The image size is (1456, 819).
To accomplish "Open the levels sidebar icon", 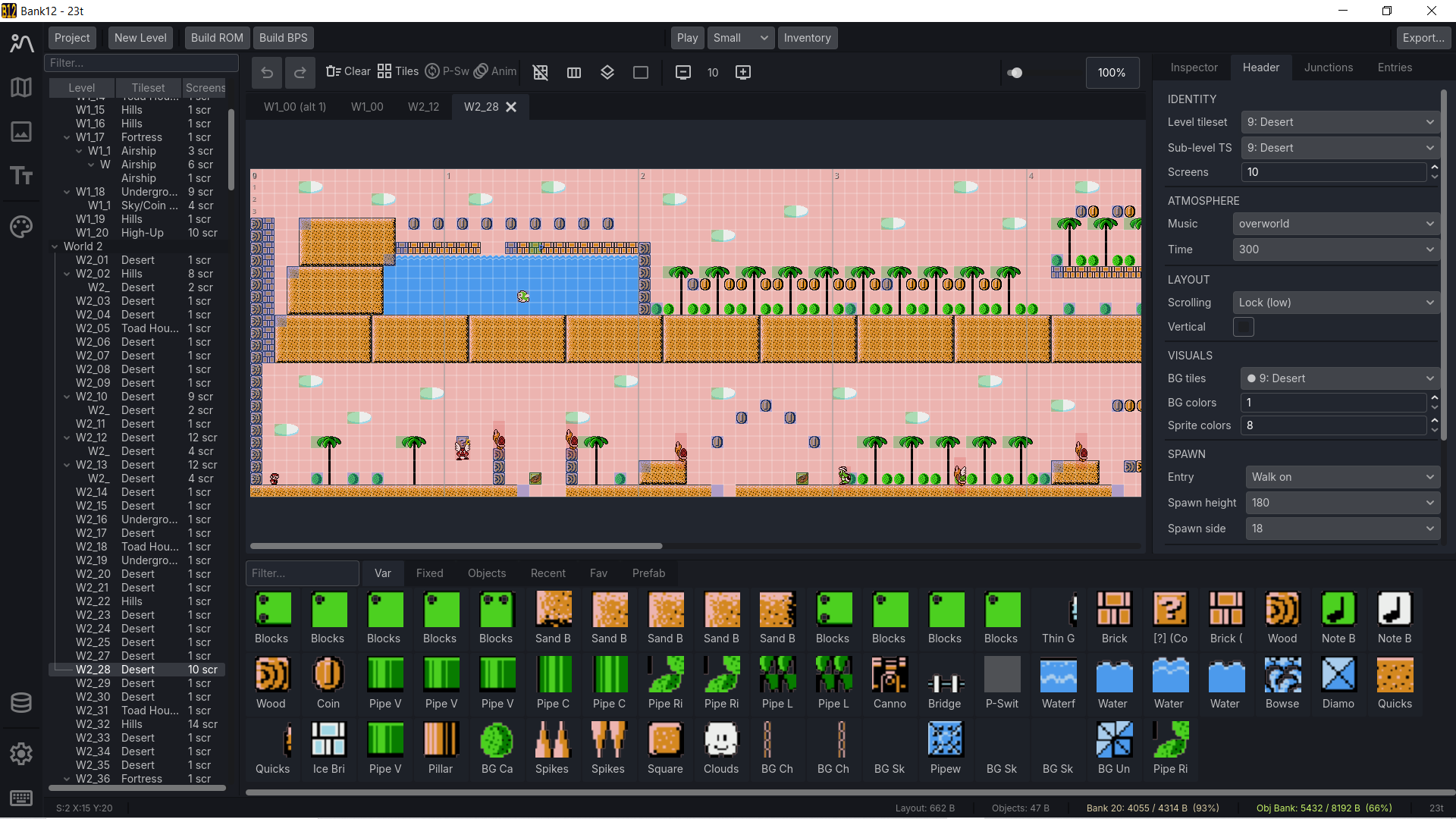I will click(x=21, y=43).
